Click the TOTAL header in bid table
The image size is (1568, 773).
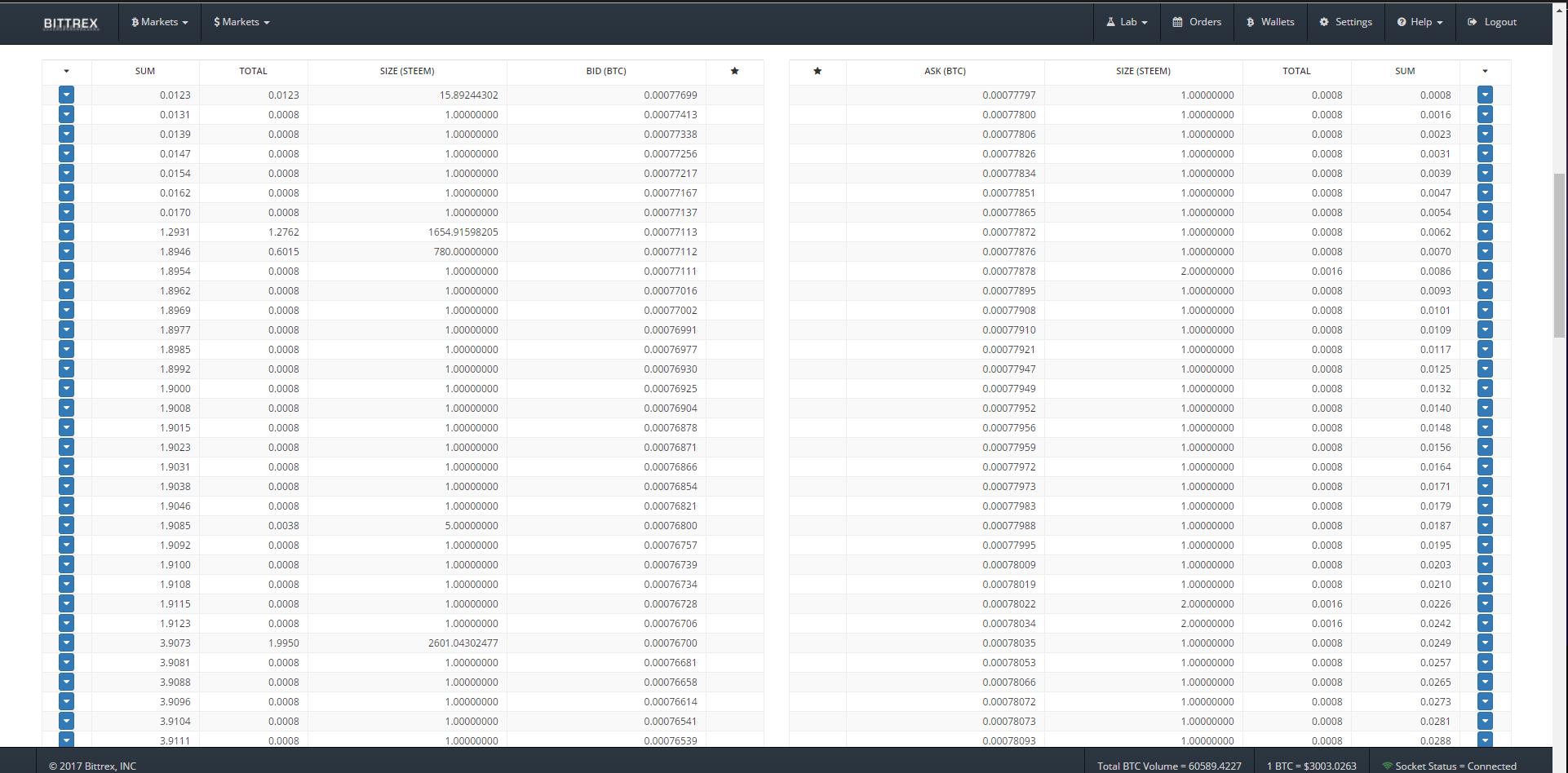(x=253, y=71)
